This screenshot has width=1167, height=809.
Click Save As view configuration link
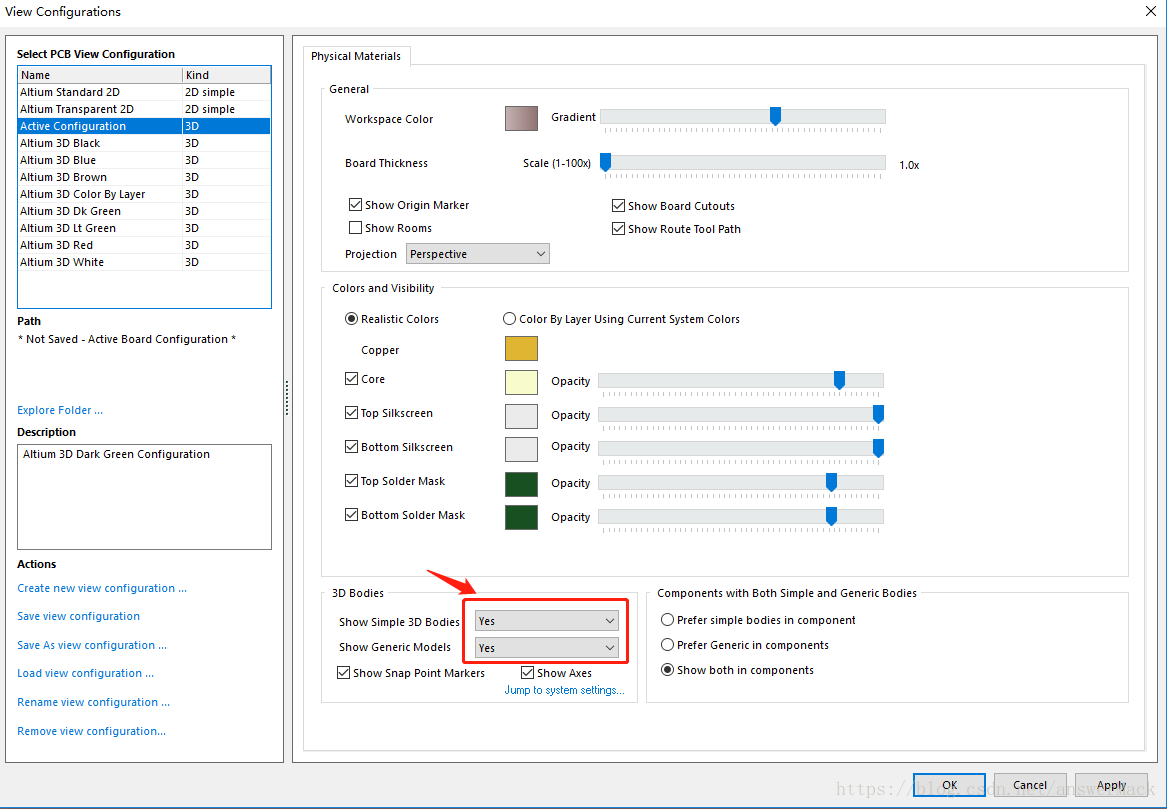click(x=92, y=645)
